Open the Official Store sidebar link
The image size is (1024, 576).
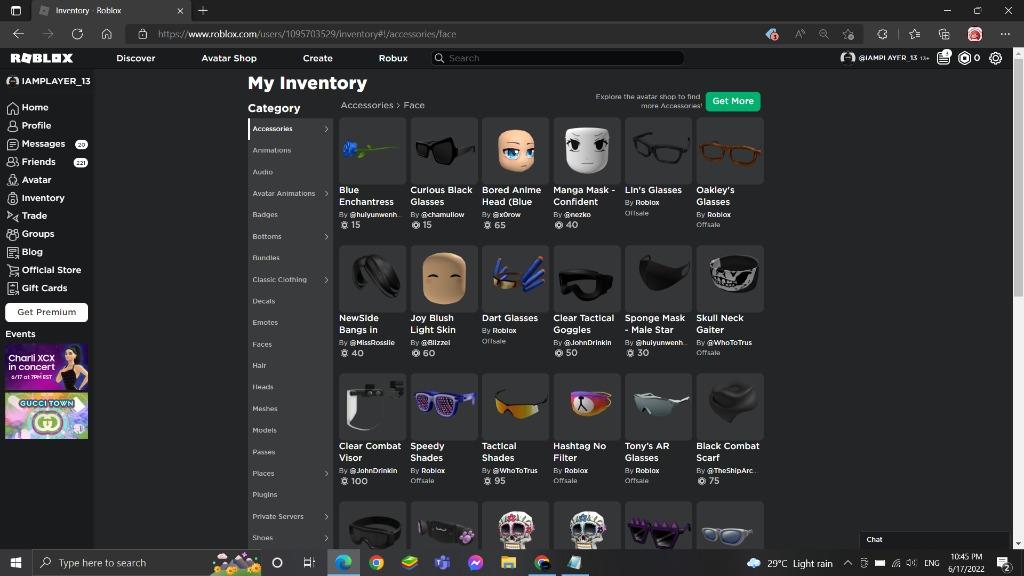[x=51, y=270]
